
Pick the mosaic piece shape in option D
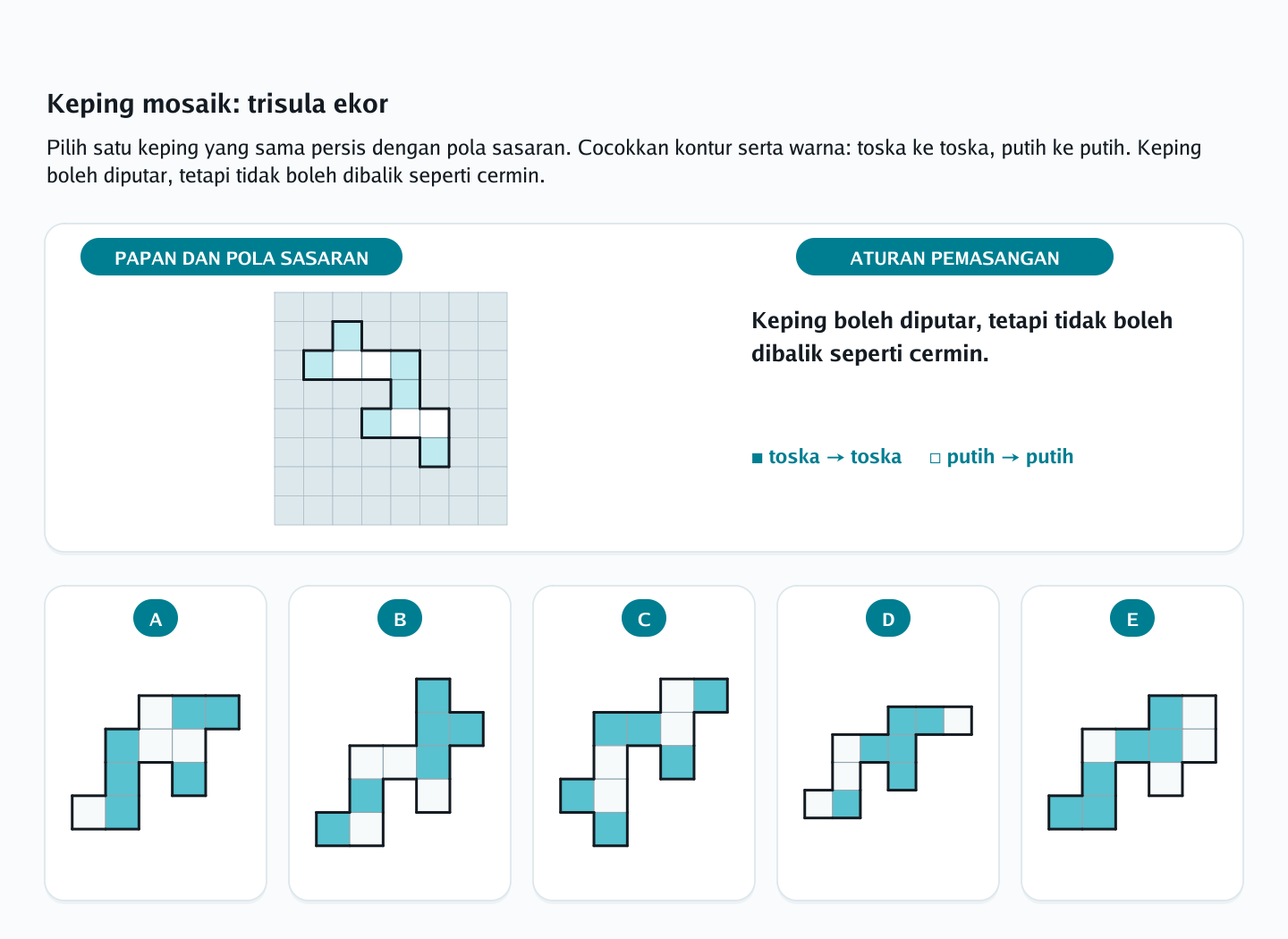click(x=888, y=762)
